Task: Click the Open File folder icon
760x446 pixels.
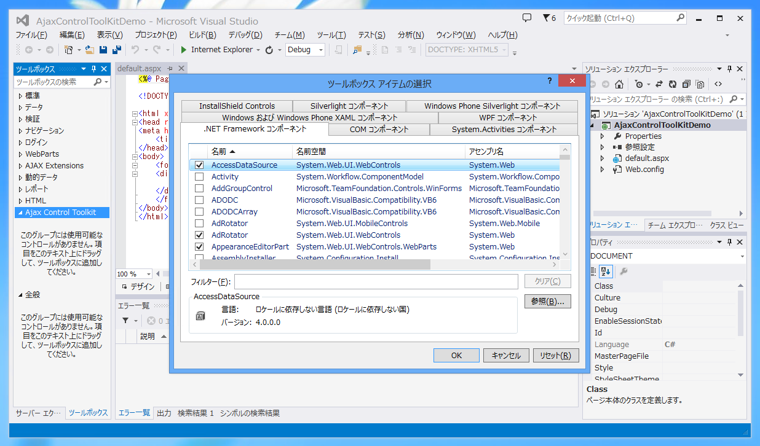Action: (x=89, y=49)
